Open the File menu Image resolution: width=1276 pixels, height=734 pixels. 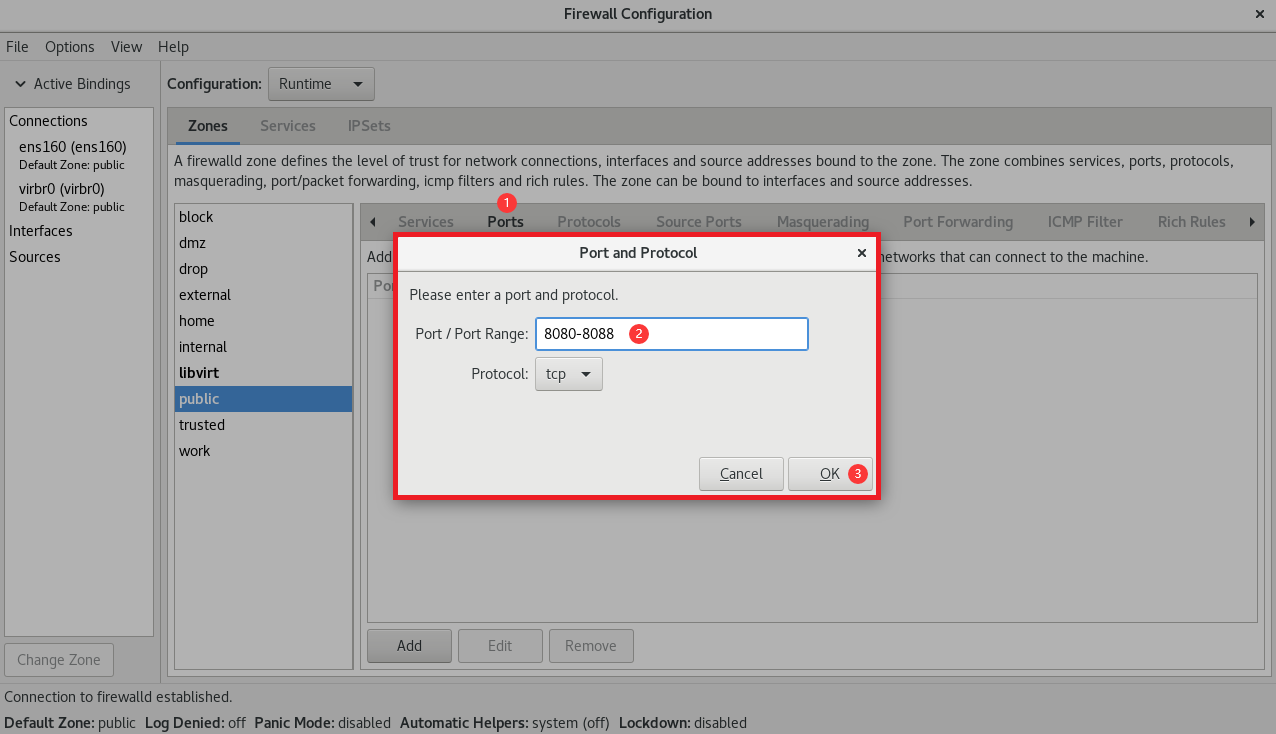click(17, 47)
